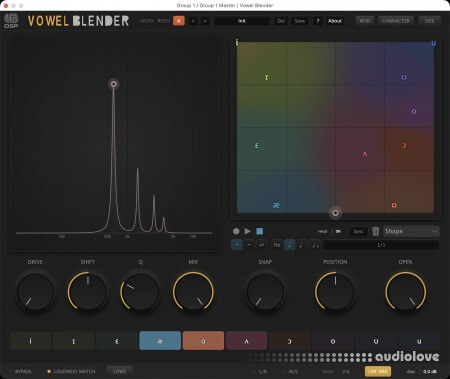Screen dimensions: 450x379
Task: Toggle the A/B state button A
Action: click(179, 21)
